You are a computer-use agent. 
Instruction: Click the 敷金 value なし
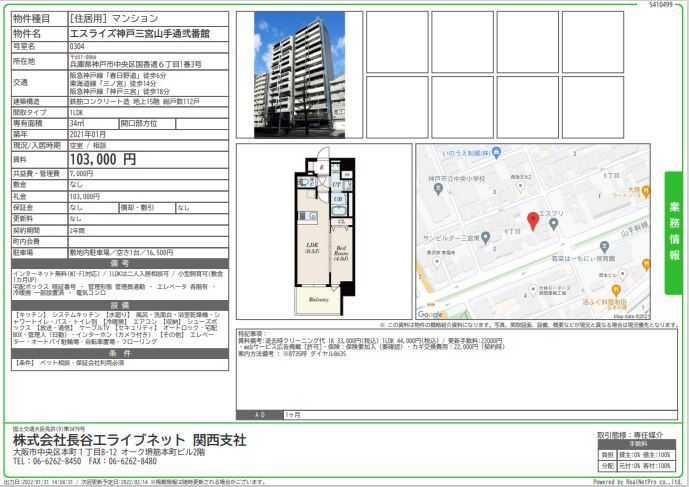(76, 185)
